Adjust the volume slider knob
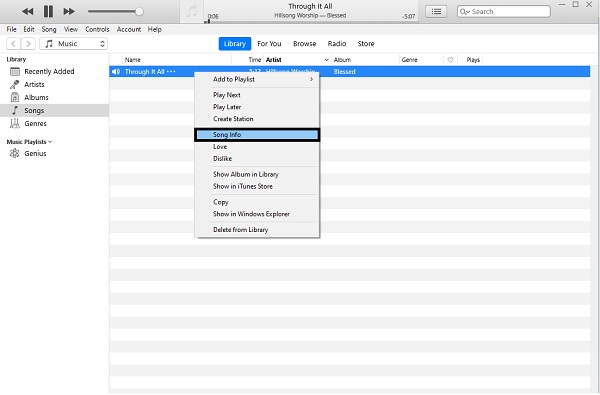The height and width of the screenshot is (395, 600). 139,11
